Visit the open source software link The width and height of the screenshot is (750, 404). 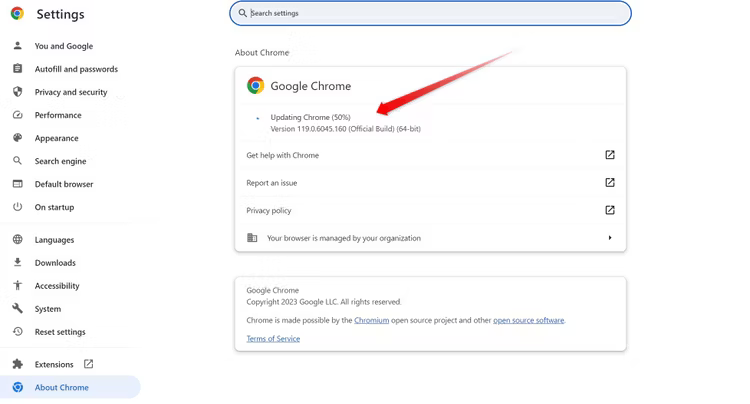tap(528, 320)
